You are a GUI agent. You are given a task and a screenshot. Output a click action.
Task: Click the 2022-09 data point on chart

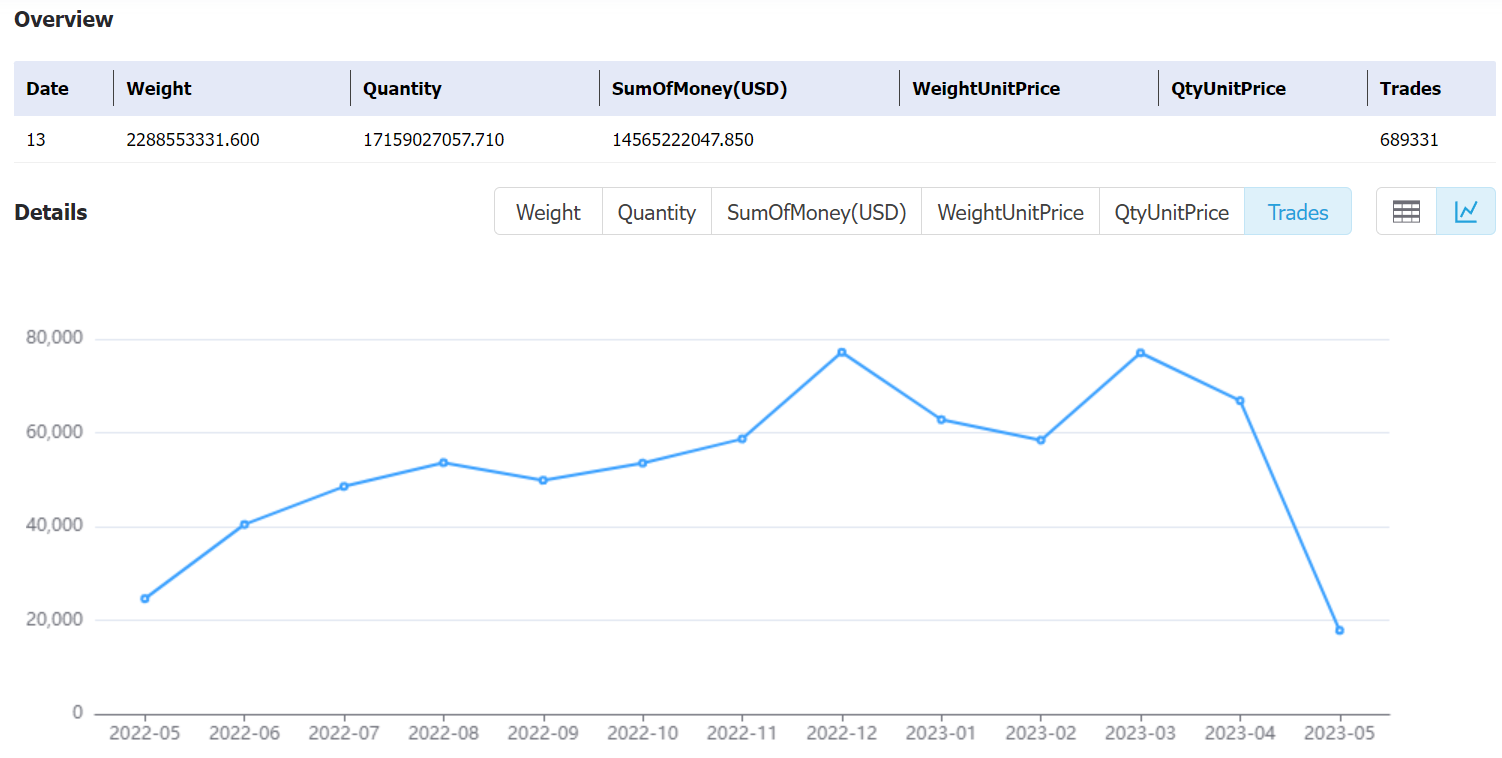[543, 480]
